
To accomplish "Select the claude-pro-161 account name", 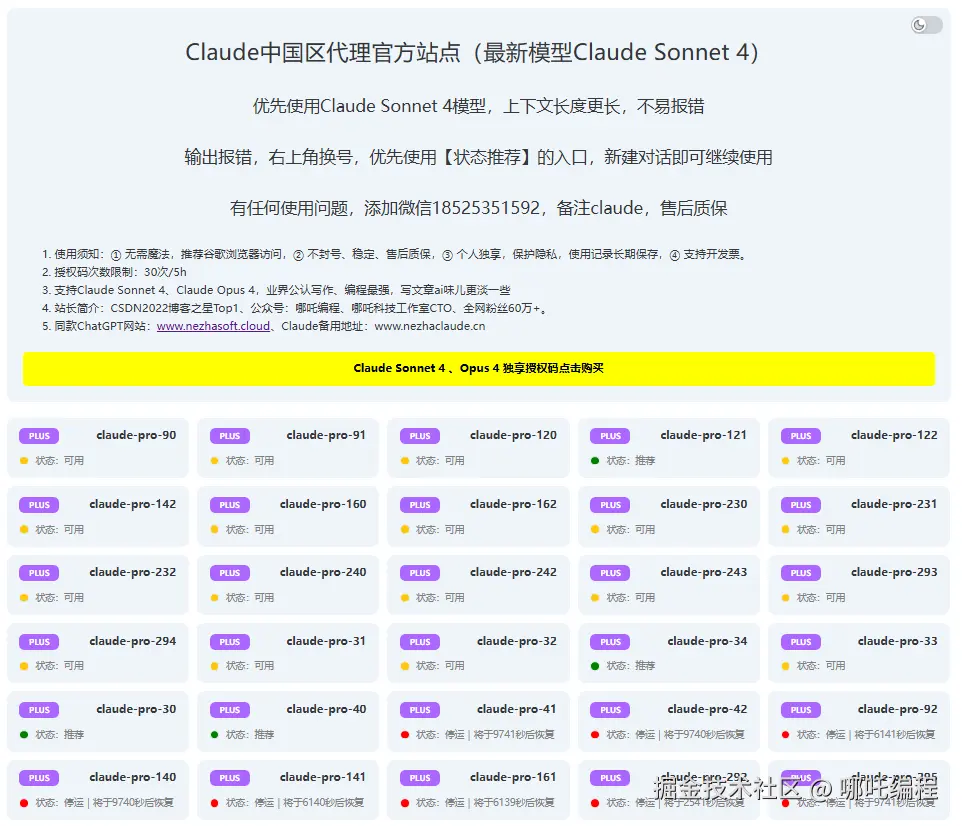I will pyautogui.click(x=513, y=778).
